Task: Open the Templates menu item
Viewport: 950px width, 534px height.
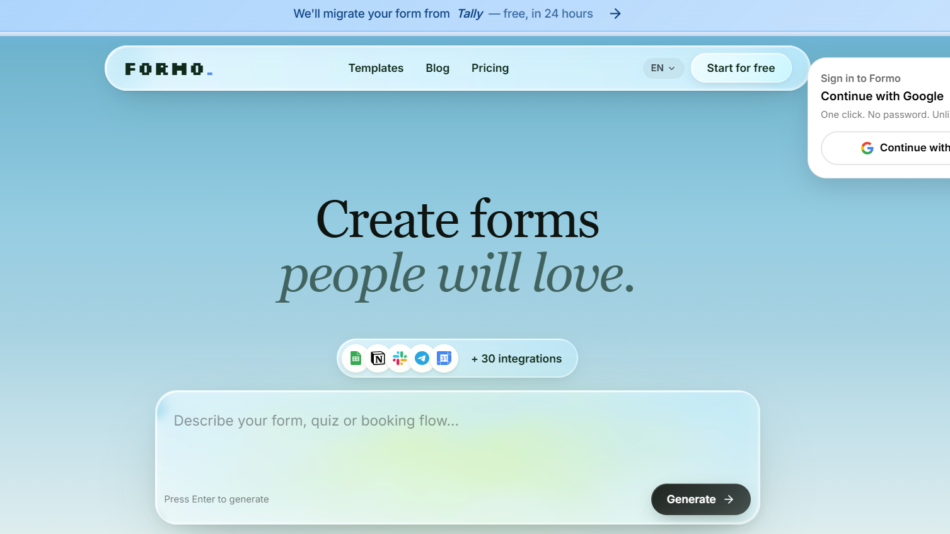Action: pos(376,68)
